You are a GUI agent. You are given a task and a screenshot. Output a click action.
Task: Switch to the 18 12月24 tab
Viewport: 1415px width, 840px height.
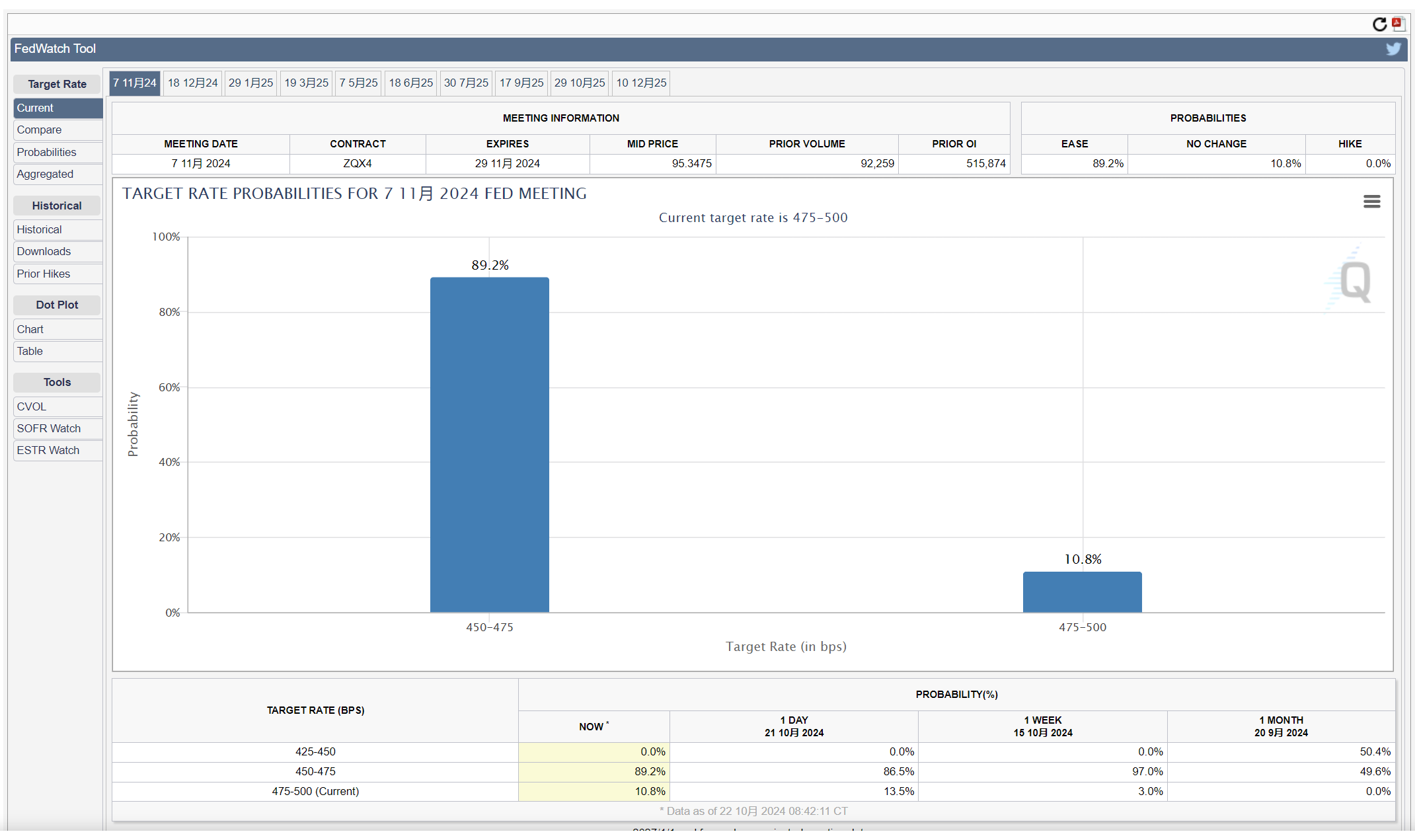pos(193,83)
